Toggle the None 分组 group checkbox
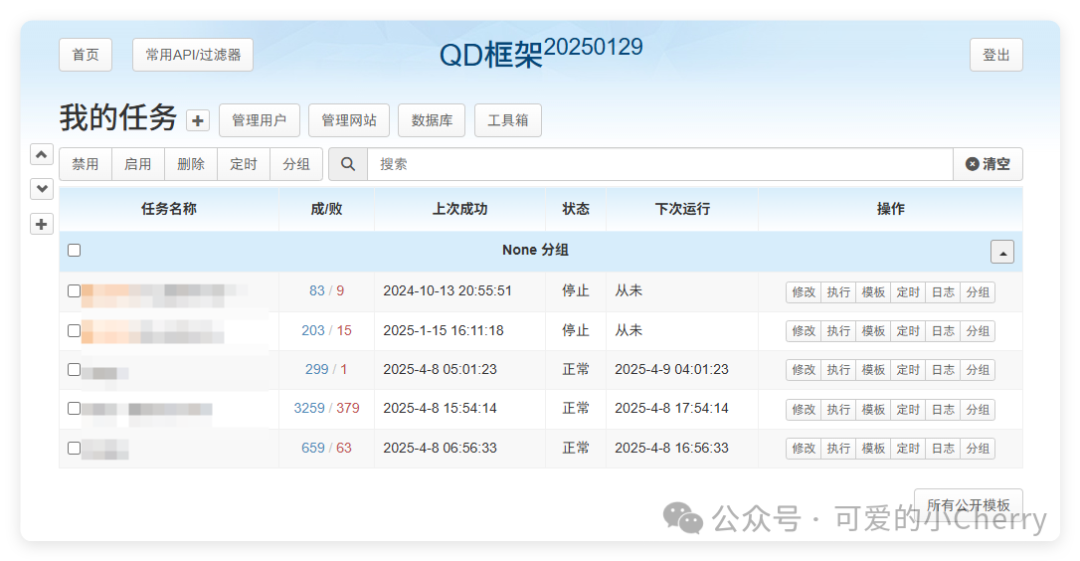The width and height of the screenshot is (1080, 561). [x=74, y=250]
